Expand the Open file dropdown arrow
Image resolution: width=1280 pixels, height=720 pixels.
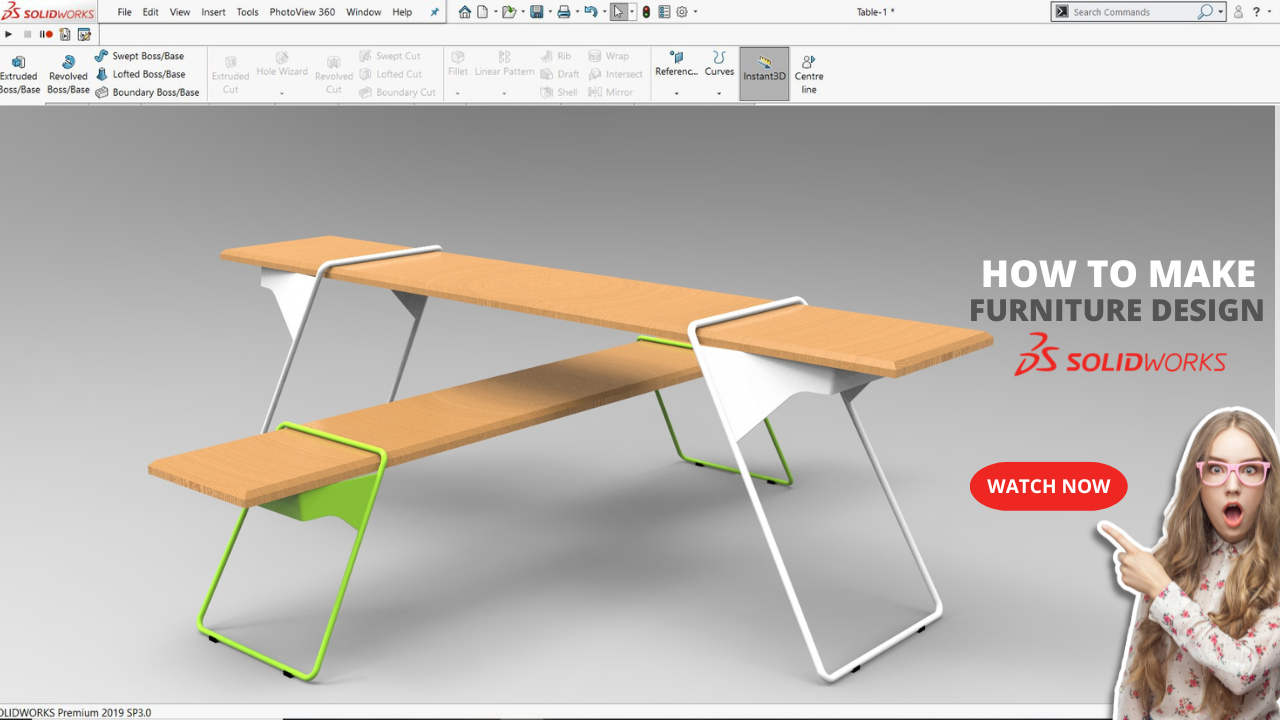tap(522, 12)
